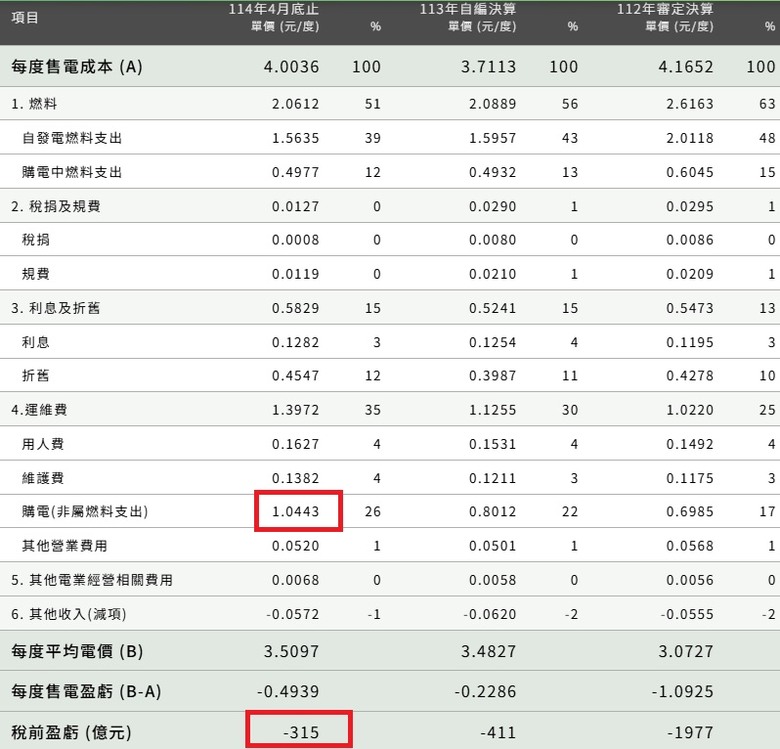Select value 0.0119
780x749 pixels.
(295, 274)
